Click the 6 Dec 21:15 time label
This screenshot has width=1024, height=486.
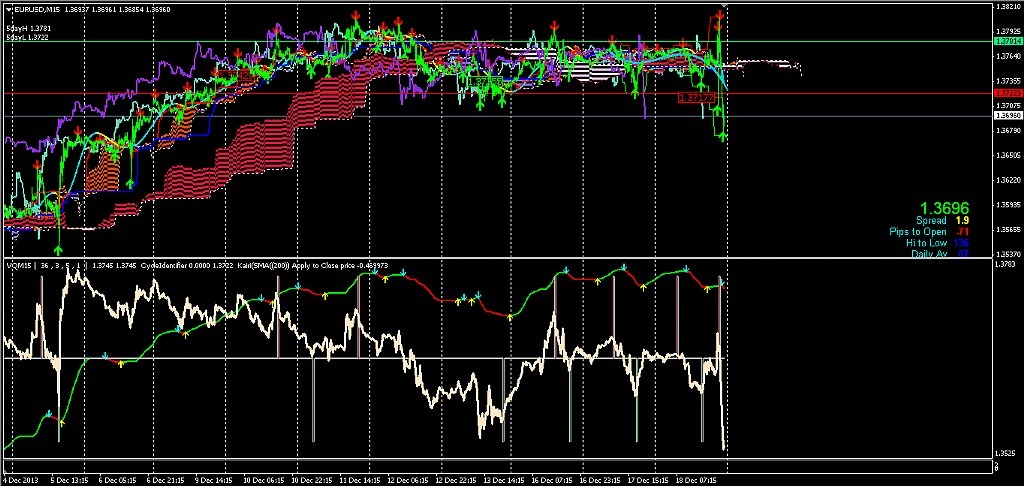pos(166,480)
